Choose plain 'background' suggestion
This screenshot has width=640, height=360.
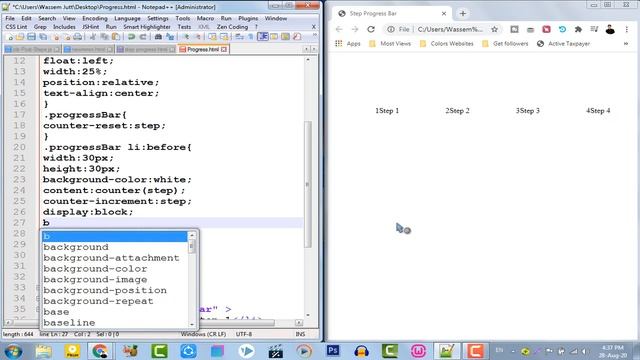point(76,247)
